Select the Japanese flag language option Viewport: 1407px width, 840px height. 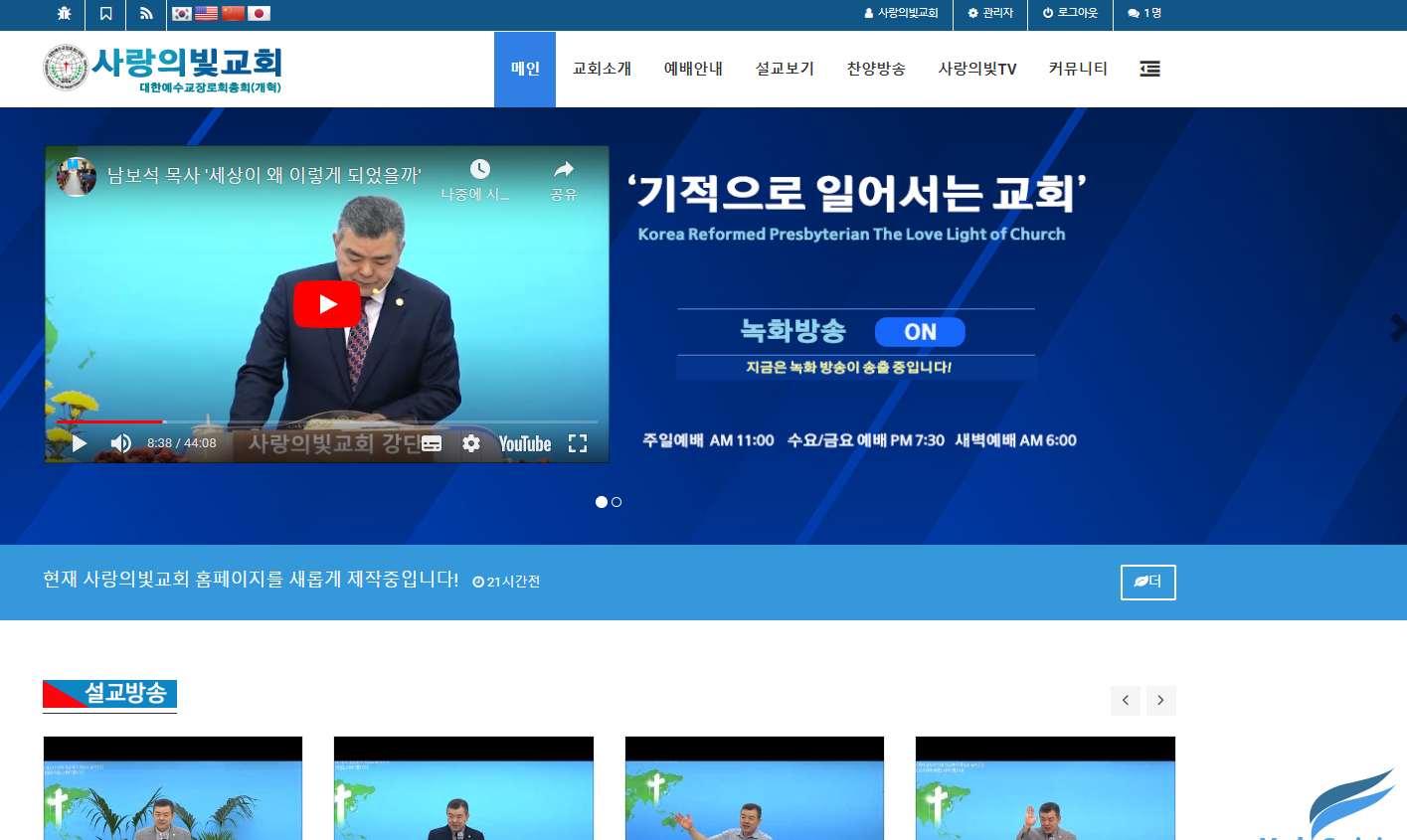tap(259, 14)
